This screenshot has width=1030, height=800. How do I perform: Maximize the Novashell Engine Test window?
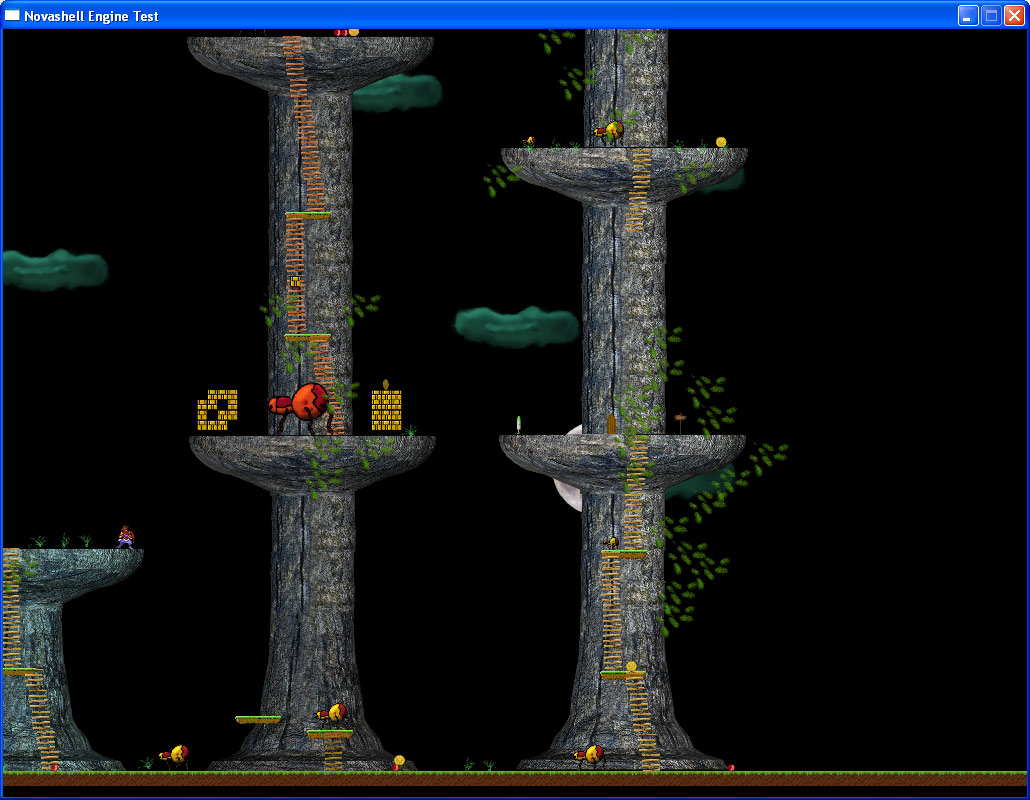991,16
